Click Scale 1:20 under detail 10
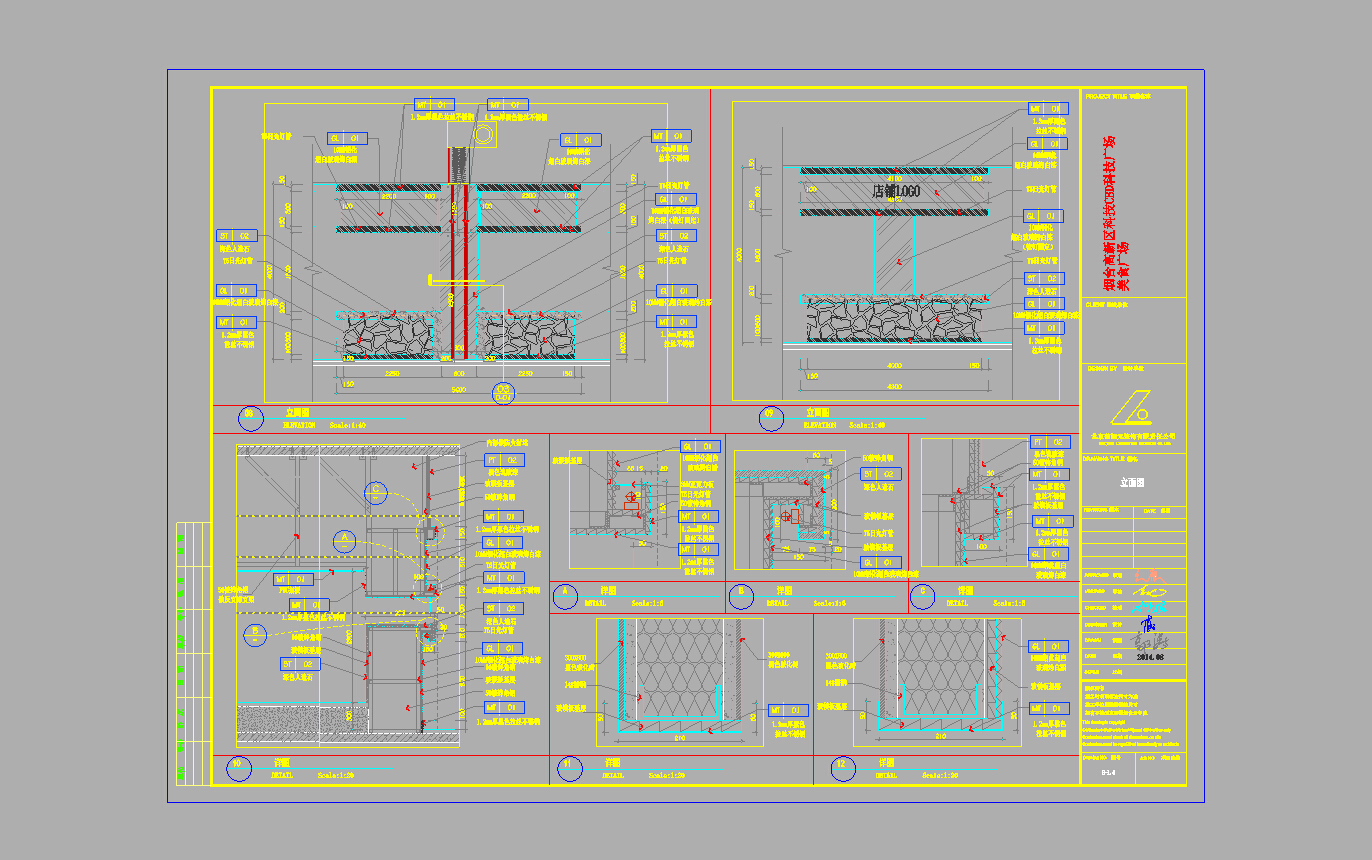 (x=336, y=775)
